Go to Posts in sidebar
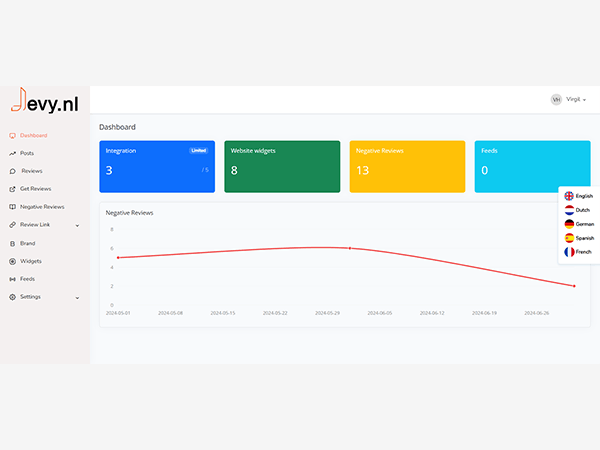The image size is (600, 450). coord(27,153)
